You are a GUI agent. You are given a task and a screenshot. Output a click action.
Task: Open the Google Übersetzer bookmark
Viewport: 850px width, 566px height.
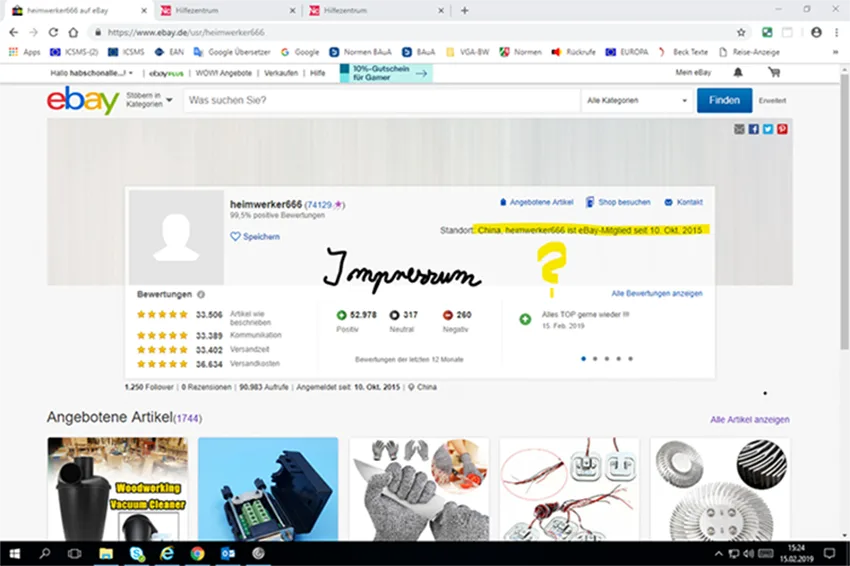[232, 52]
